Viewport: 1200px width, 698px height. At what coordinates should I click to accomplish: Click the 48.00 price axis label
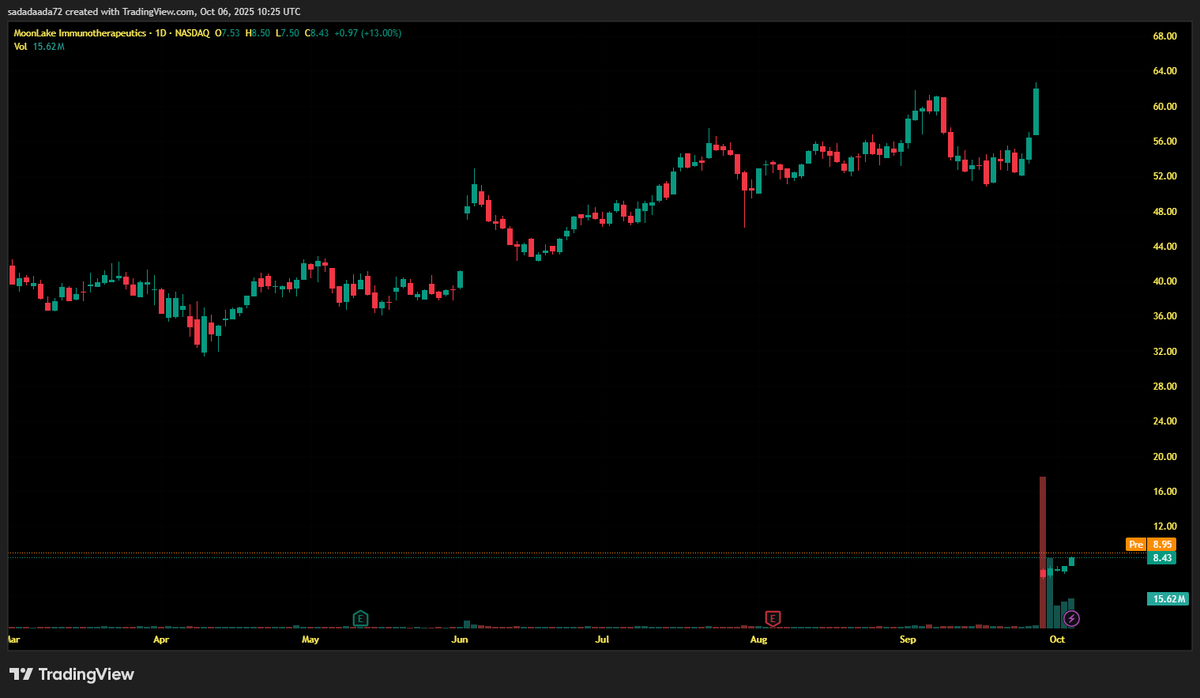pos(1164,211)
